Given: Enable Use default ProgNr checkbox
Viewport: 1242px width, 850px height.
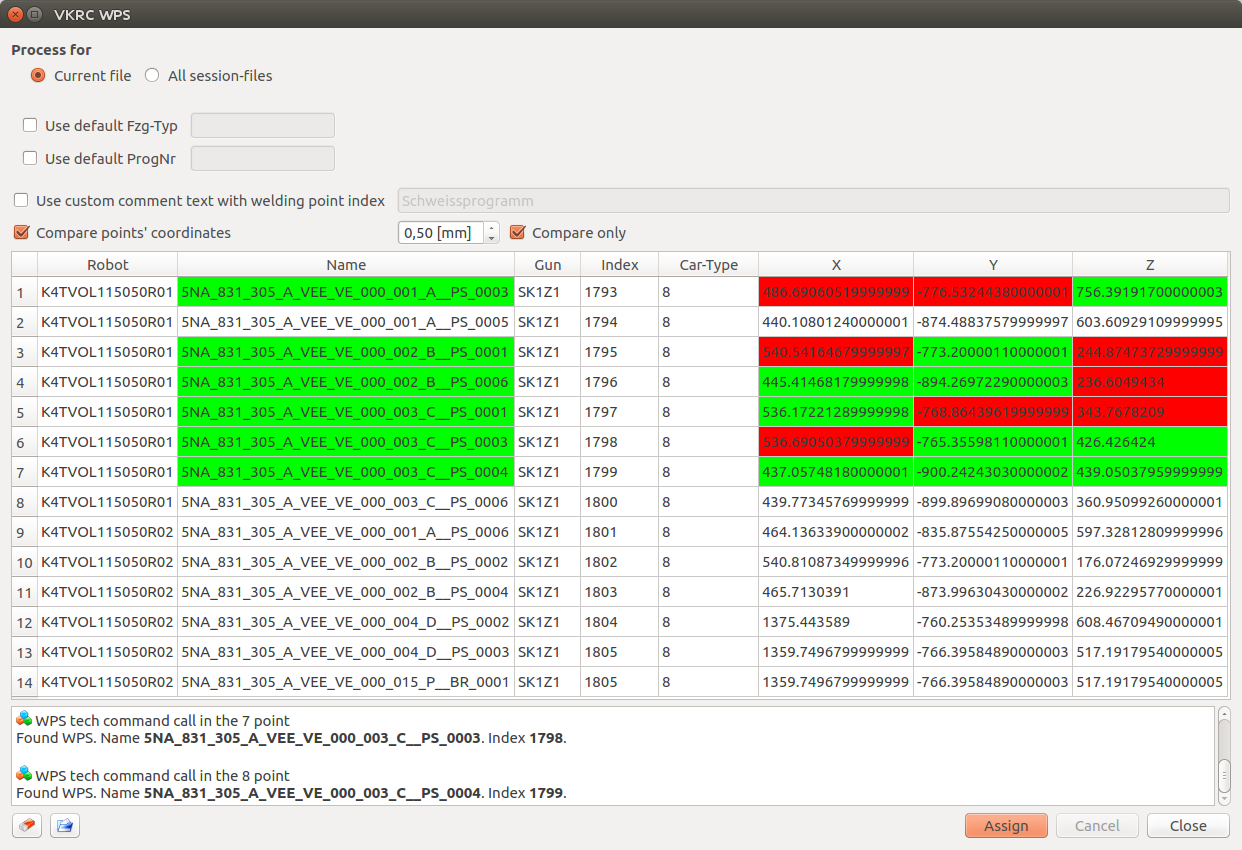Looking at the screenshot, I should coord(30,158).
